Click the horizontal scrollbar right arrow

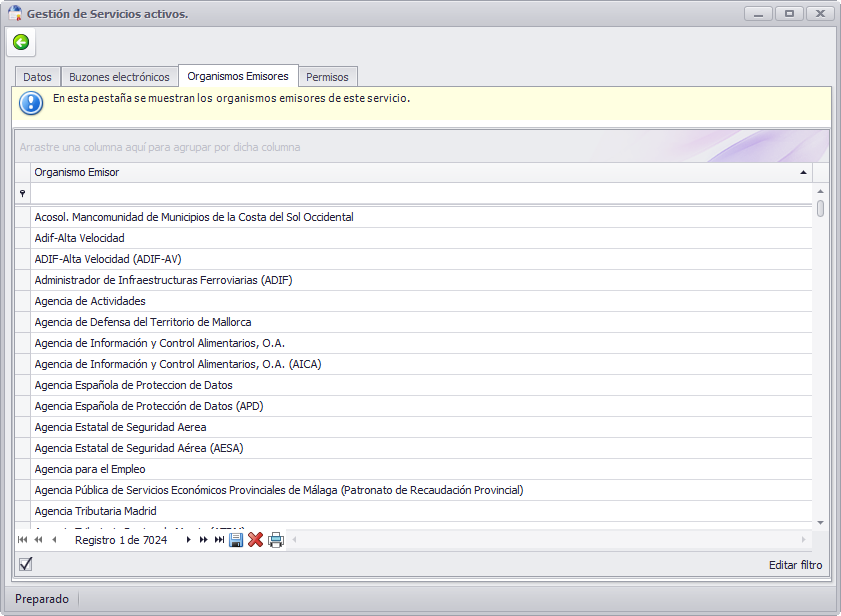803,540
